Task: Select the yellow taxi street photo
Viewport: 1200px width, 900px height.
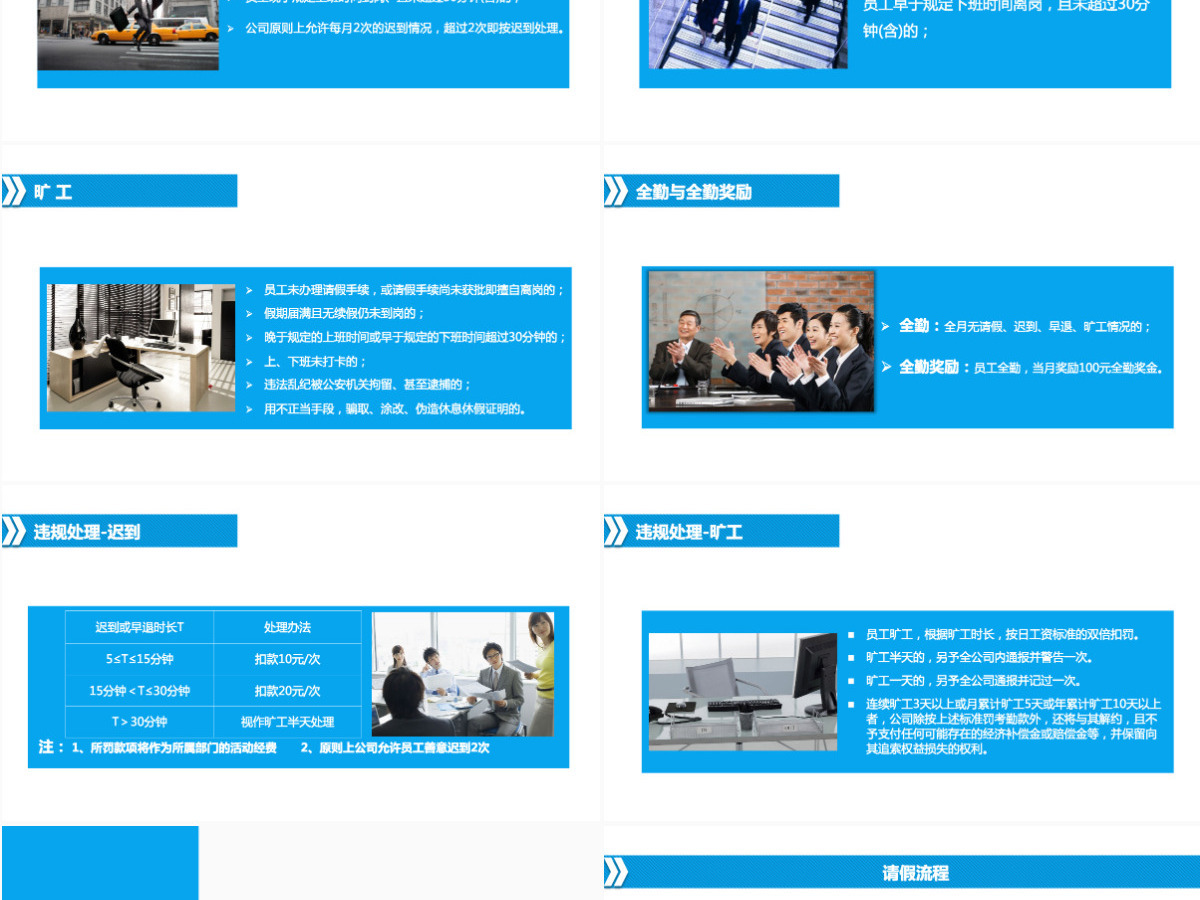Action: pos(128,35)
